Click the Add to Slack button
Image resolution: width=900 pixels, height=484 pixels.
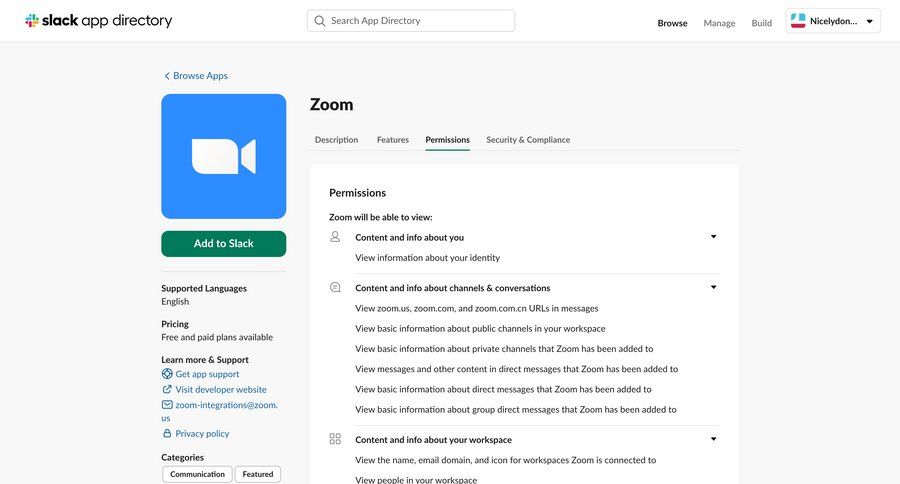(224, 243)
